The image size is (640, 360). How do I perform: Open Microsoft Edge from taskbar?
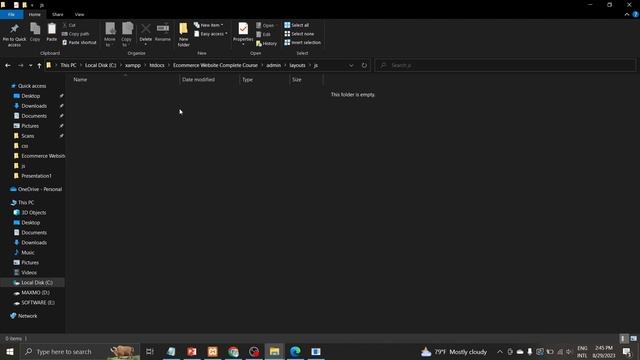295,351
